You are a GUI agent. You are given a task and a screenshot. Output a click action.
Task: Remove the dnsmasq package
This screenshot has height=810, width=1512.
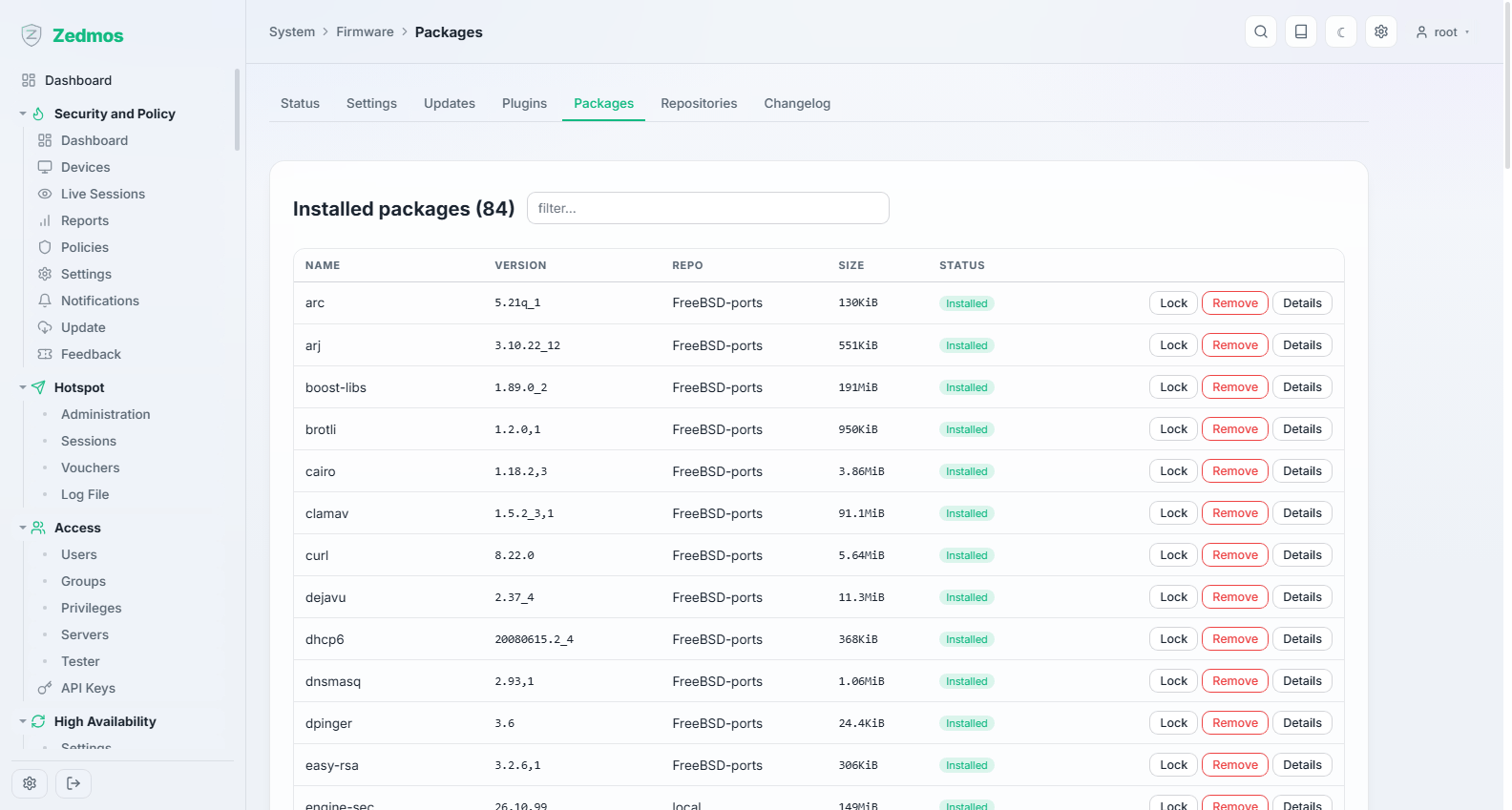click(1235, 681)
